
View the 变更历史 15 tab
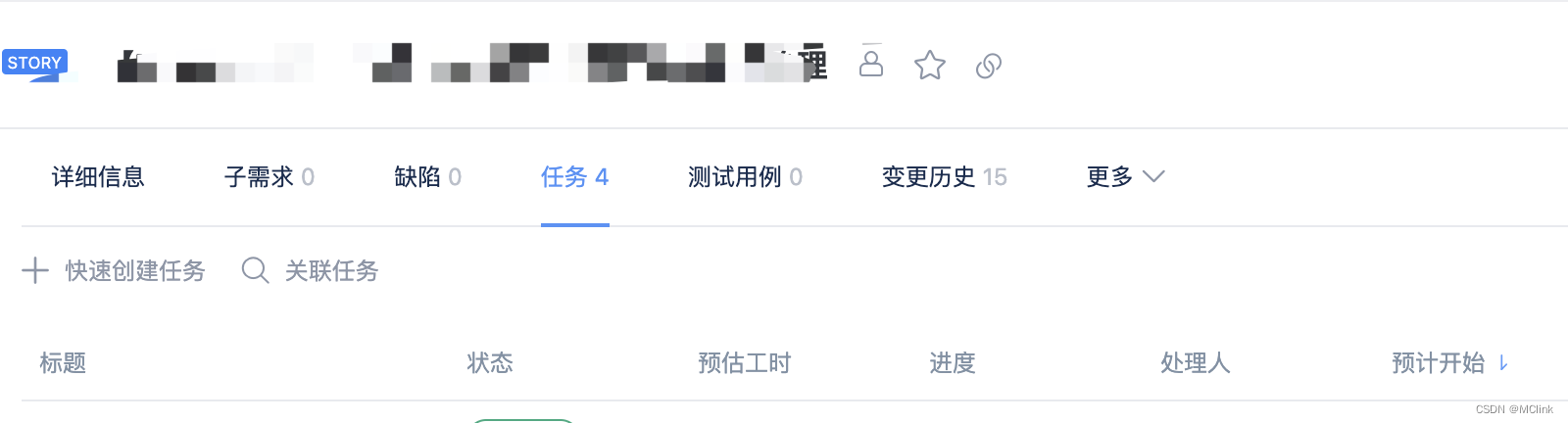[x=944, y=176]
